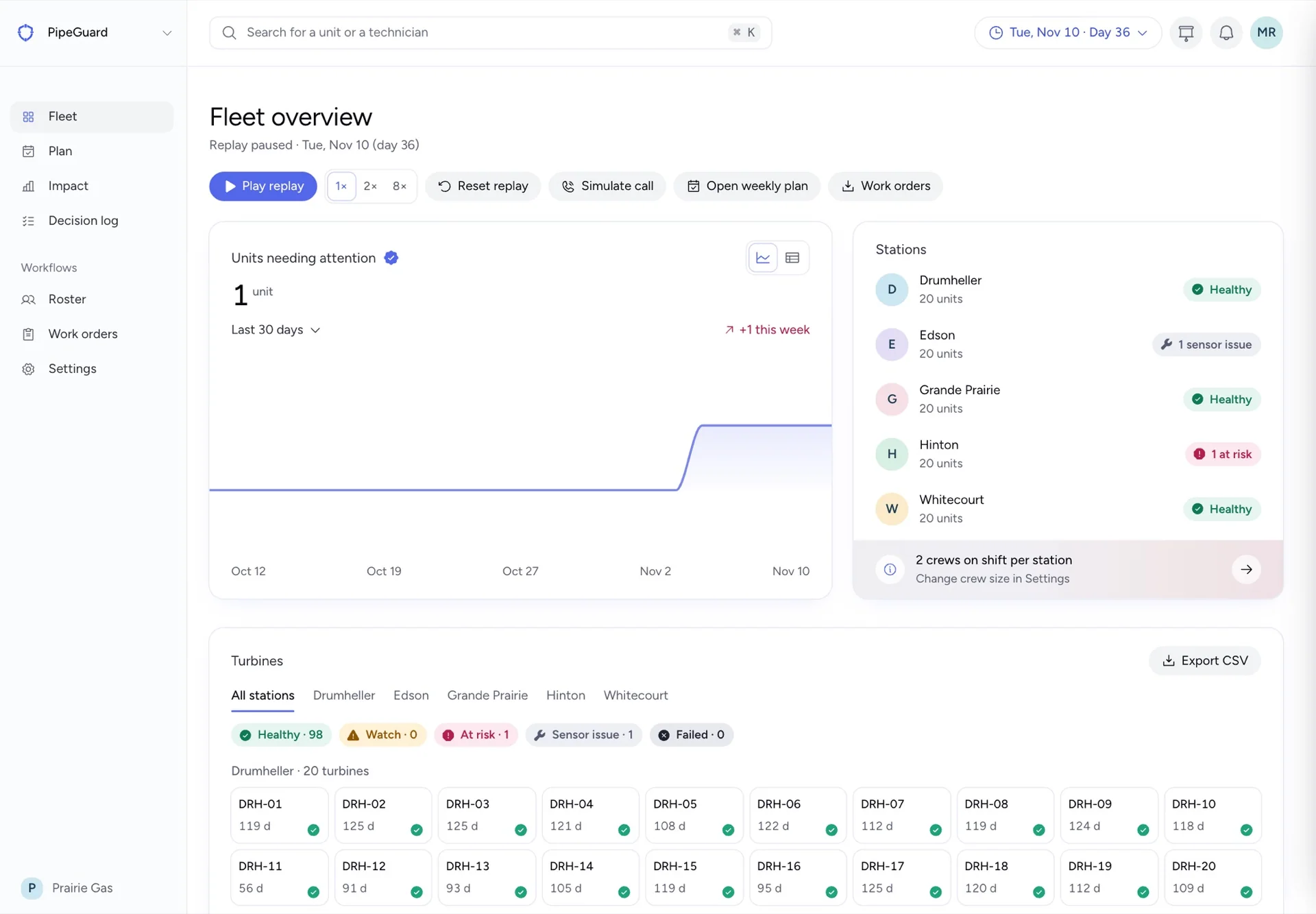Toggle the At risk · 1 filter chip

[x=476, y=734]
